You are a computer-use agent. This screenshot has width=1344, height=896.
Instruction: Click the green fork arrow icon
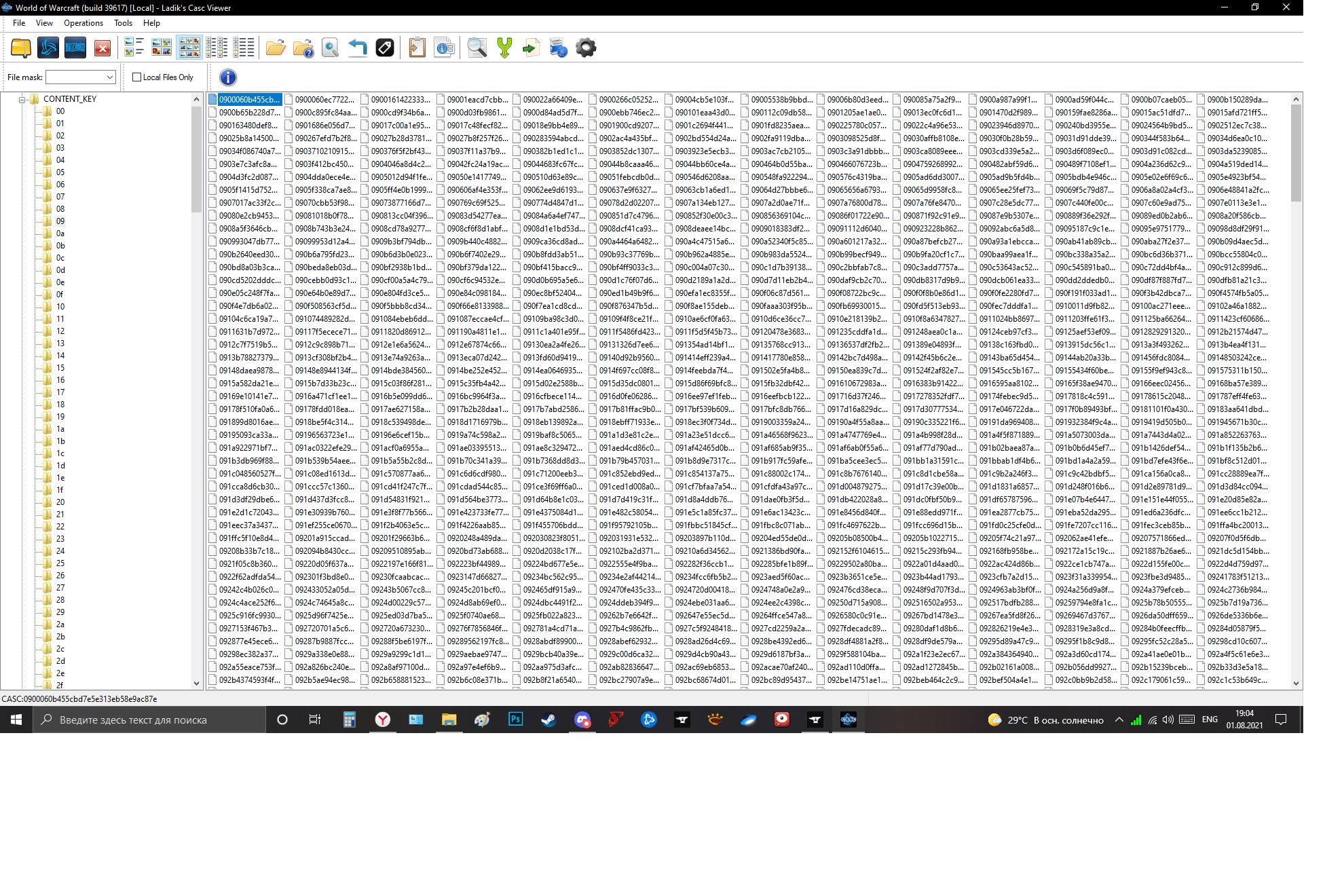pyautogui.click(x=504, y=48)
